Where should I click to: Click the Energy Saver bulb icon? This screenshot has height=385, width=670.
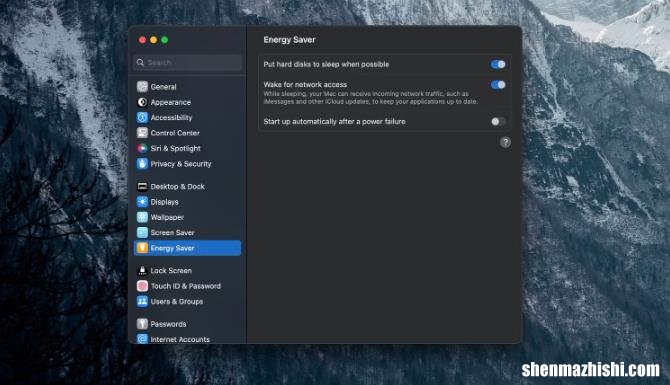click(142, 248)
